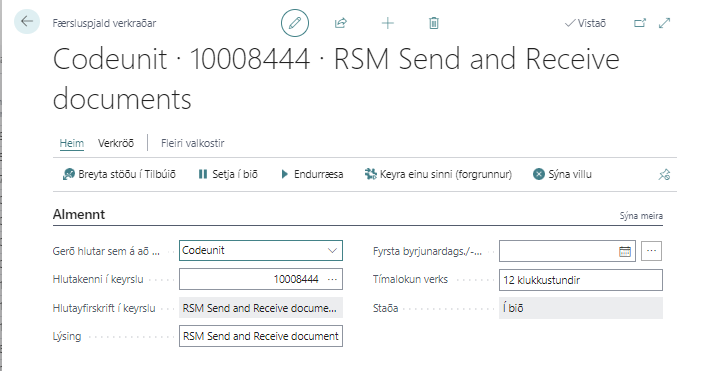The width and height of the screenshot is (728, 371).
Task: Open calendar picker for Fyrsta byrjunardags
Action: (625, 251)
